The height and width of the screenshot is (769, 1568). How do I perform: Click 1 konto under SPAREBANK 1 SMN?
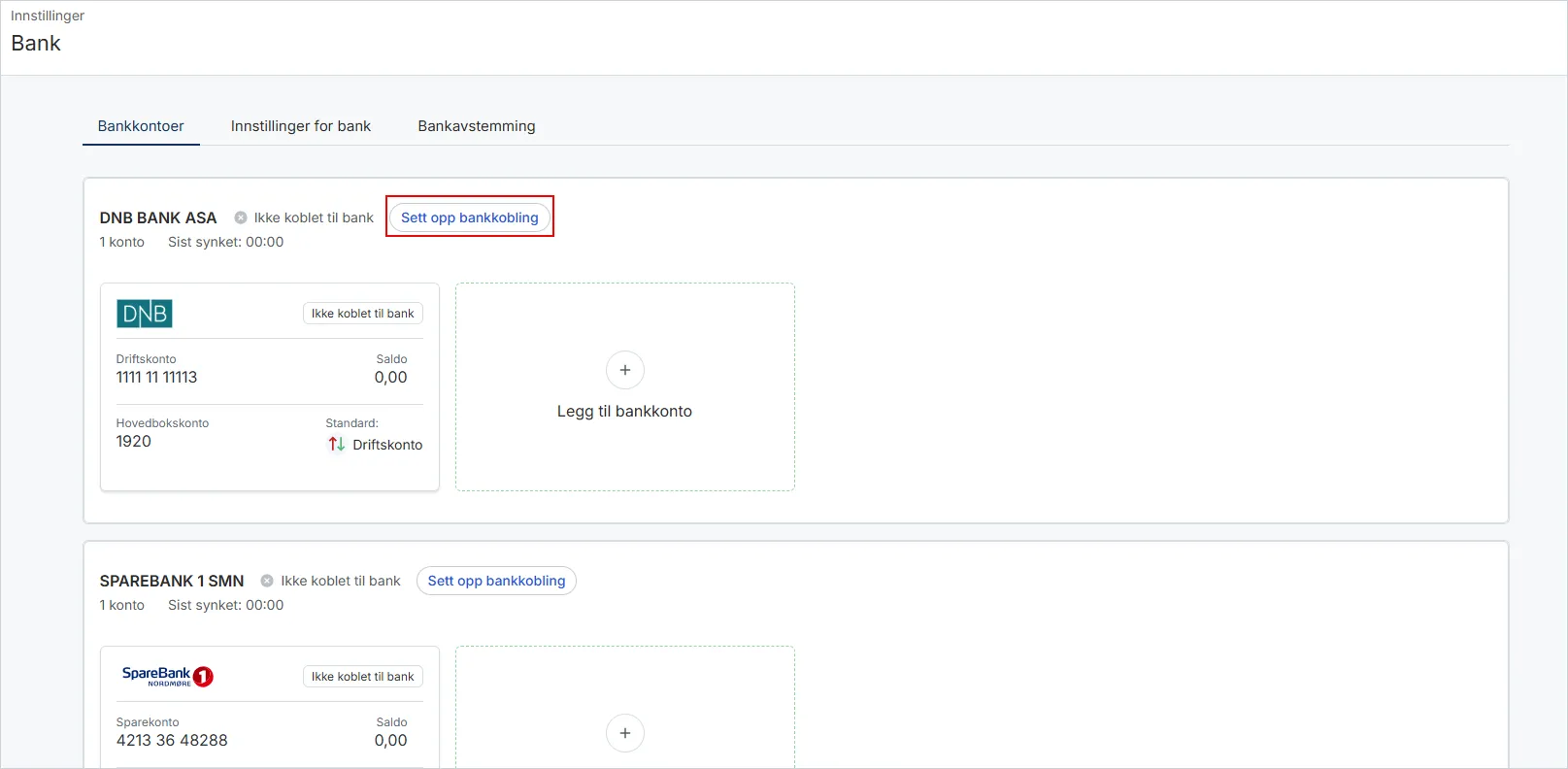click(x=122, y=605)
